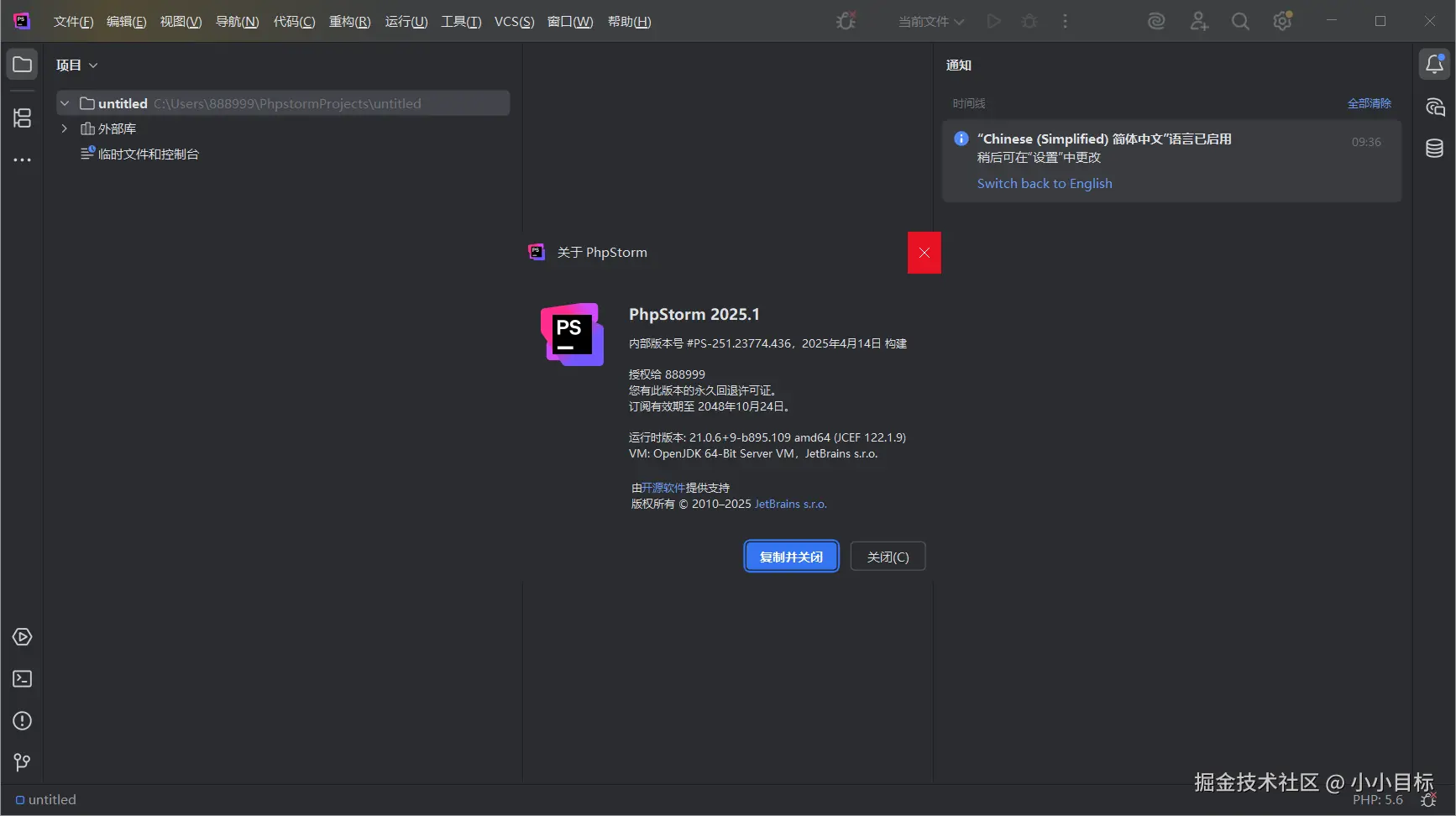1456x816 pixels.
Task: Select 临时文件和控制台 in project tree
Action: coord(140,154)
